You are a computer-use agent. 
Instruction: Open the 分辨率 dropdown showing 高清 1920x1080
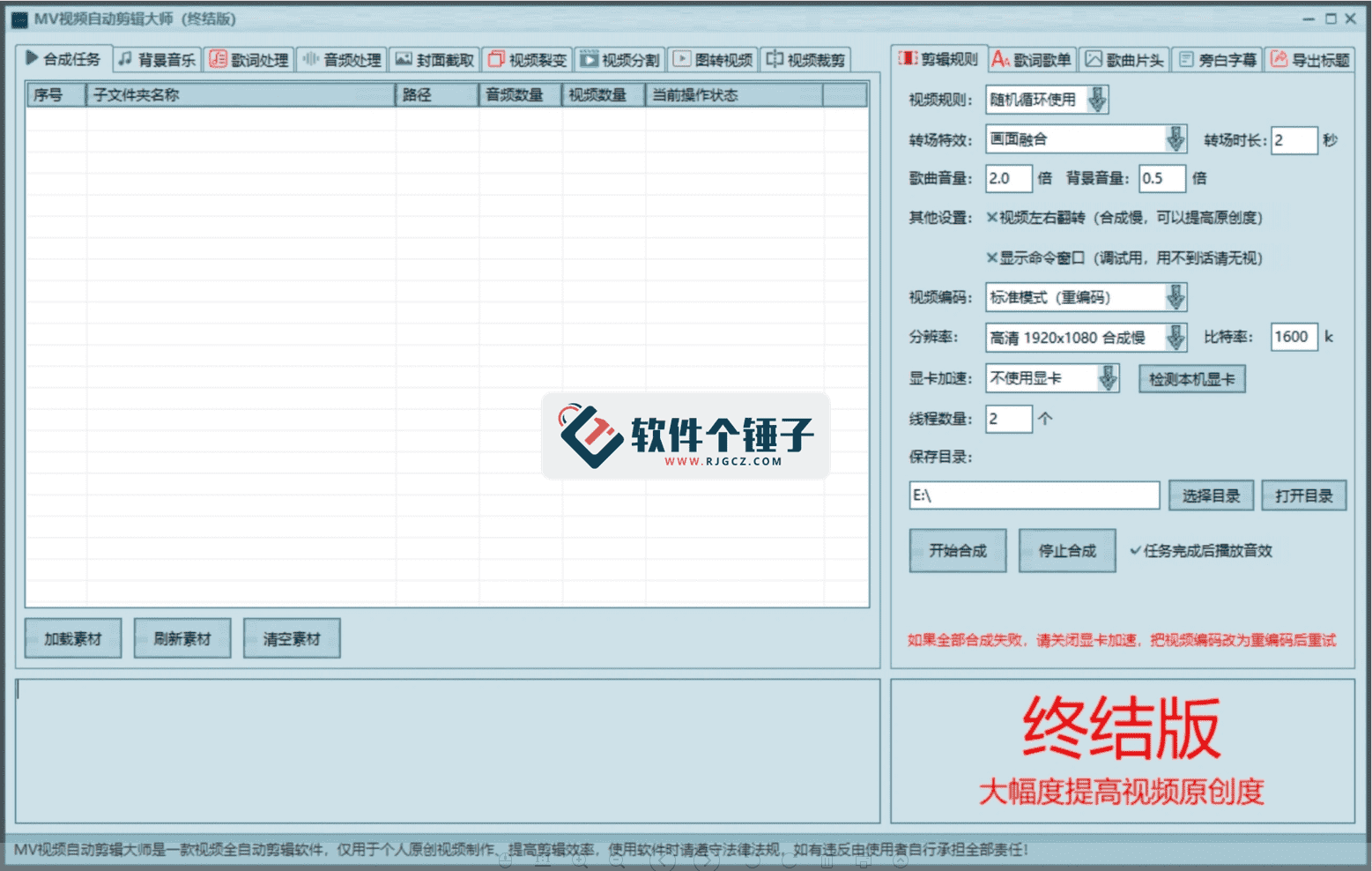click(1086, 338)
